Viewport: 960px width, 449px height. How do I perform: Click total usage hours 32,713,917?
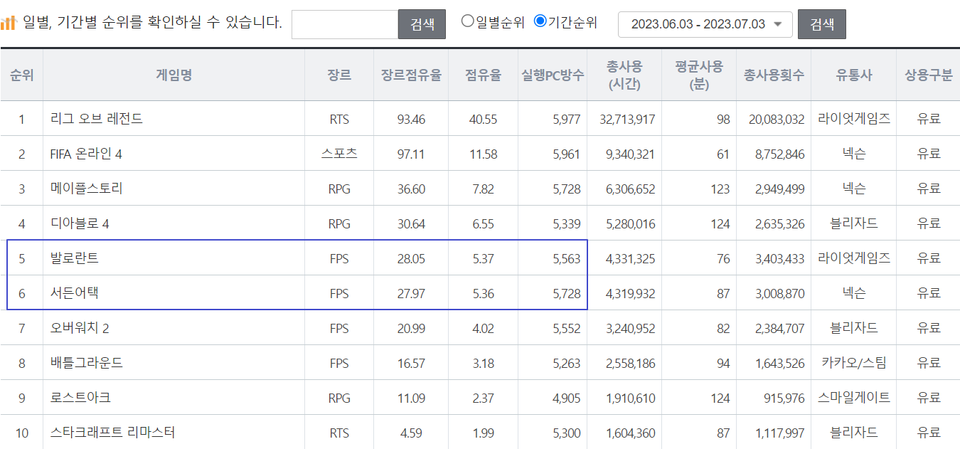tap(628, 119)
